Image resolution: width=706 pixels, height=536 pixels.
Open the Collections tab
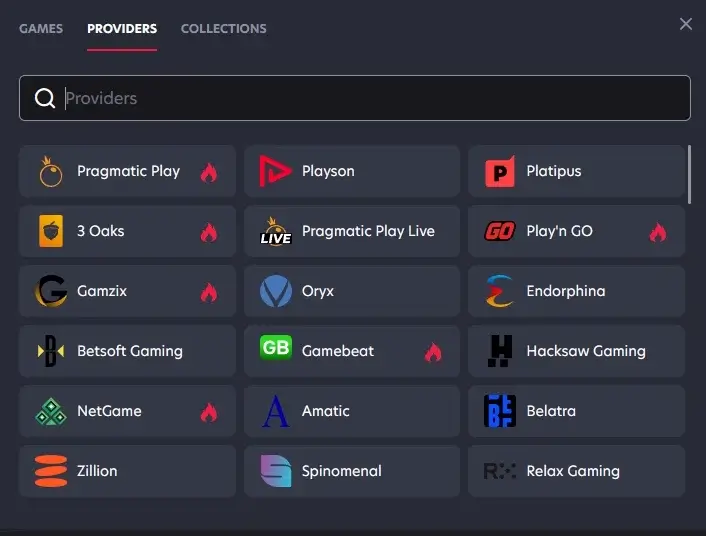tap(224, 28)
